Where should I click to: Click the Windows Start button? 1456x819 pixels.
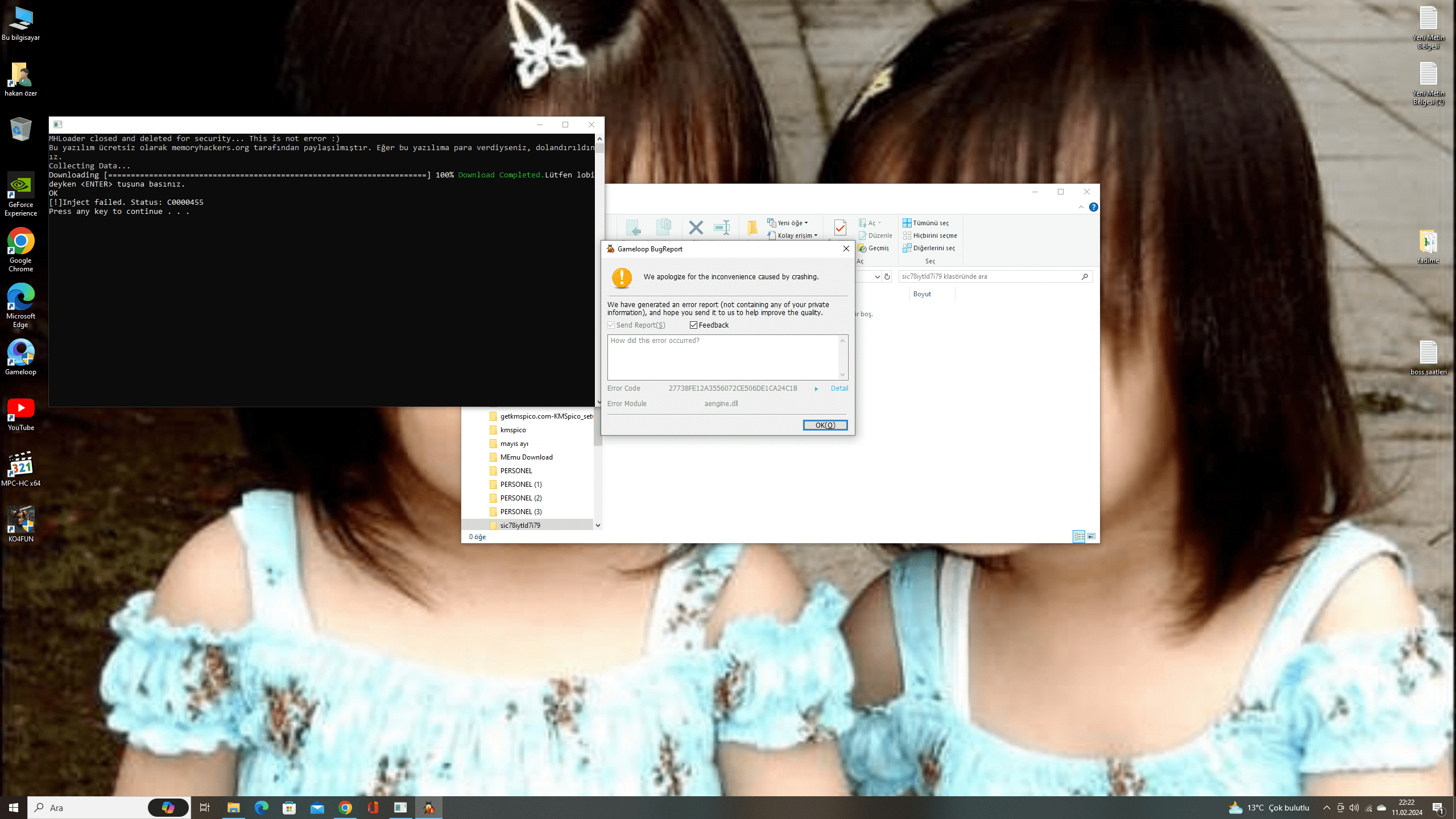(14, 808)
